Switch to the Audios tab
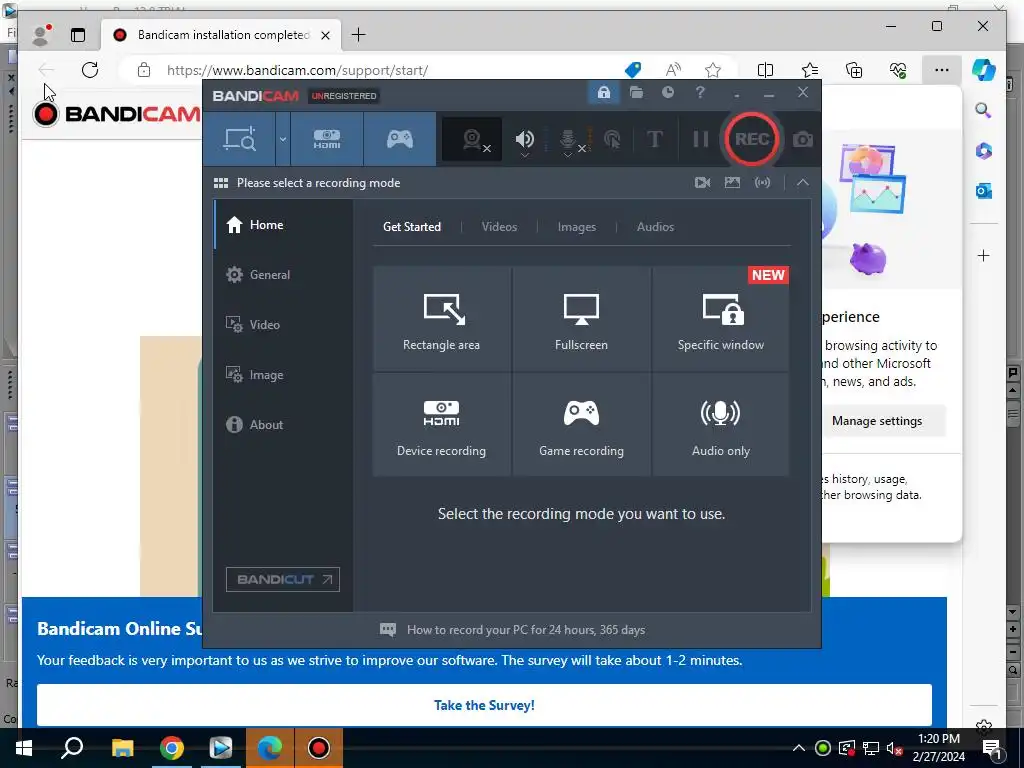The height and width of the screenshot is (768, 1024). [x=655, y=227]
